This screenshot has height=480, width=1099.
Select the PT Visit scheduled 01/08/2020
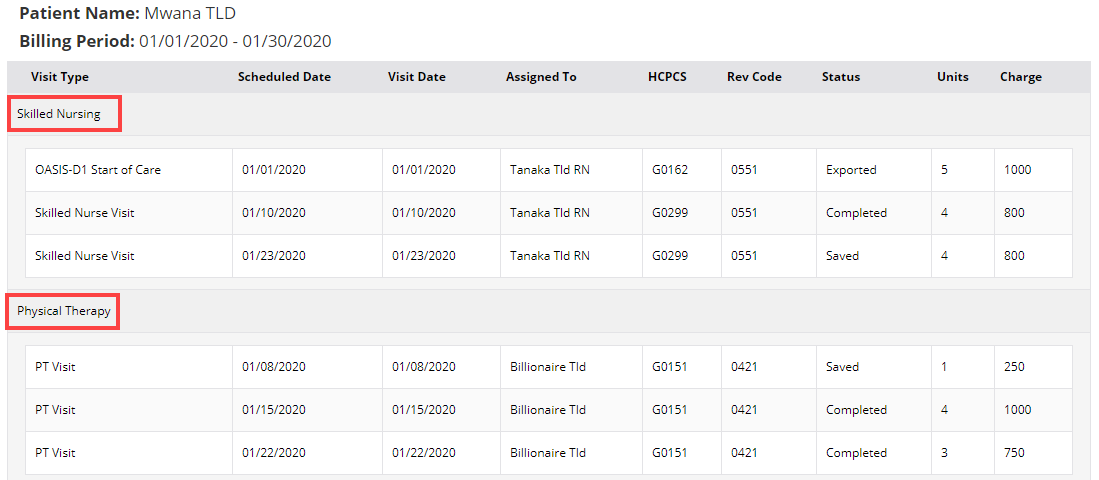549,366
